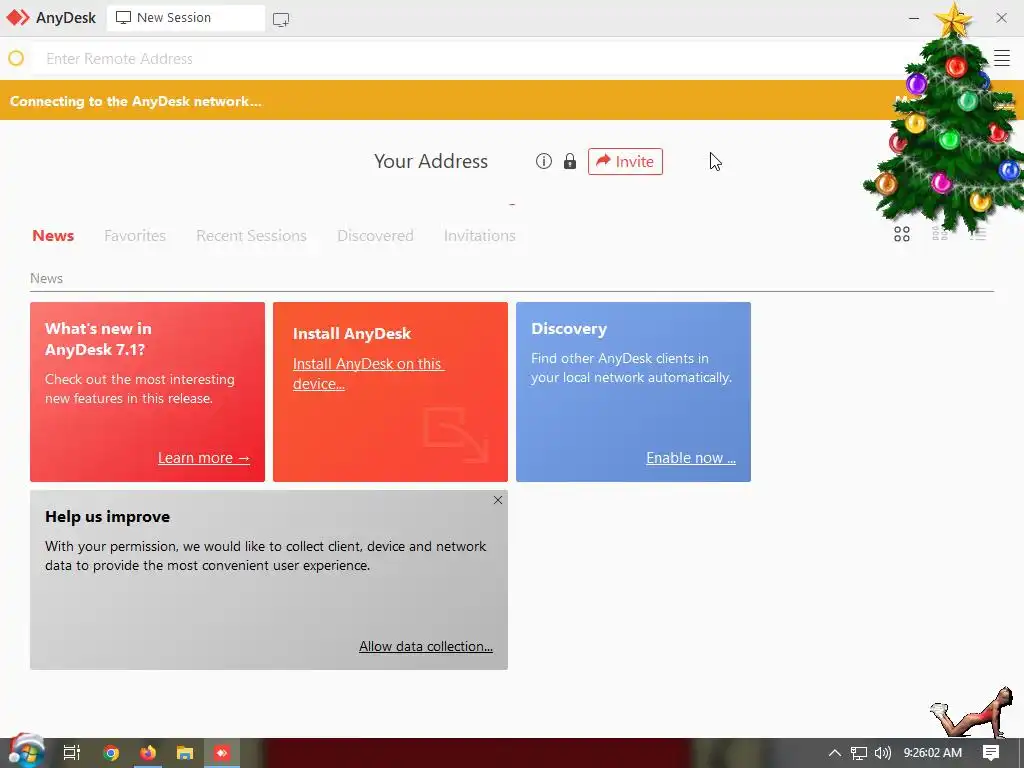
Task: Click the What's new in AnyDesk 7.1 card
Action: [x=148, y=392]
